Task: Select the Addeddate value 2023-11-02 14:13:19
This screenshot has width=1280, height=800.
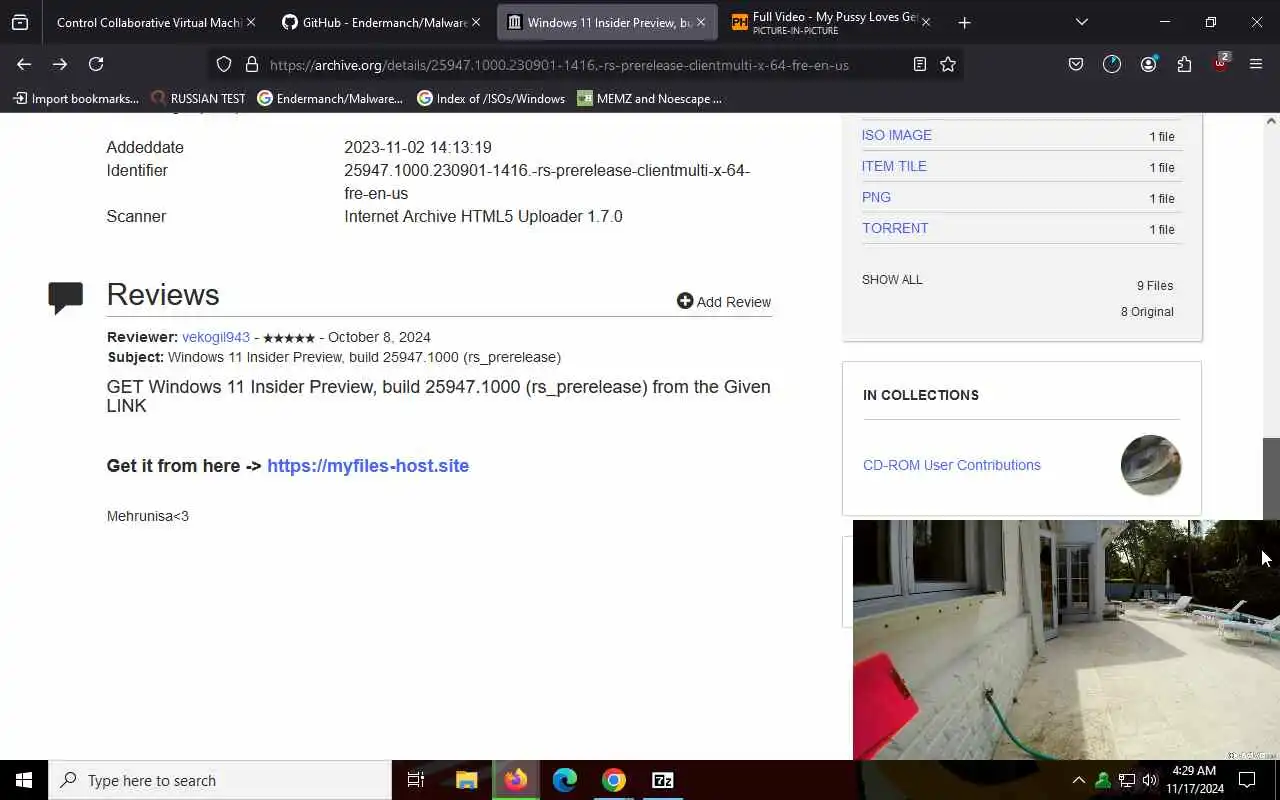Action: tap(418, 147)
